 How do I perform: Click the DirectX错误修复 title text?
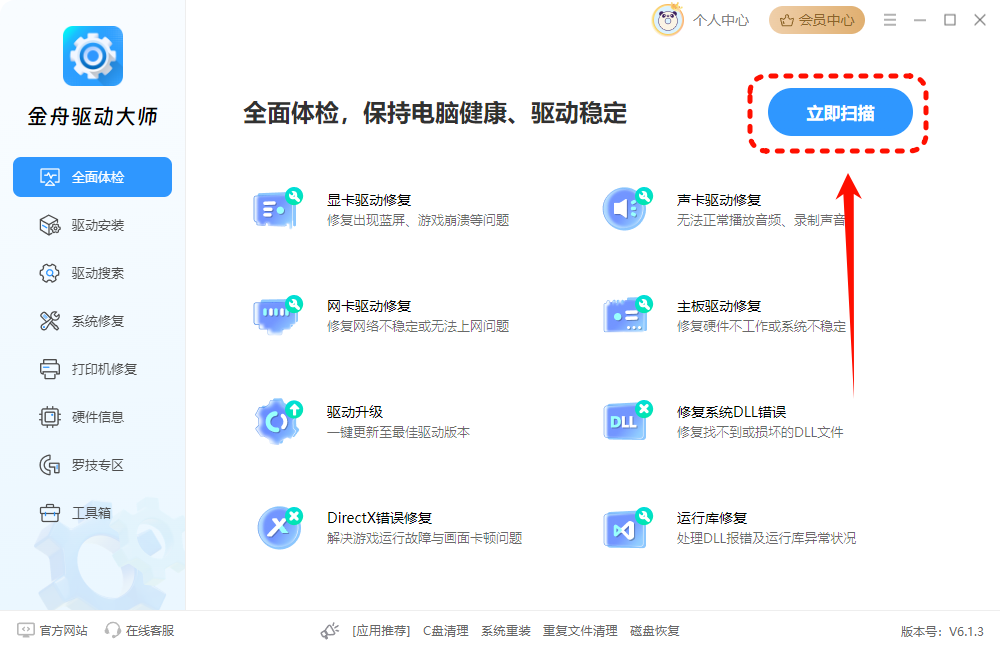(379, 518)
